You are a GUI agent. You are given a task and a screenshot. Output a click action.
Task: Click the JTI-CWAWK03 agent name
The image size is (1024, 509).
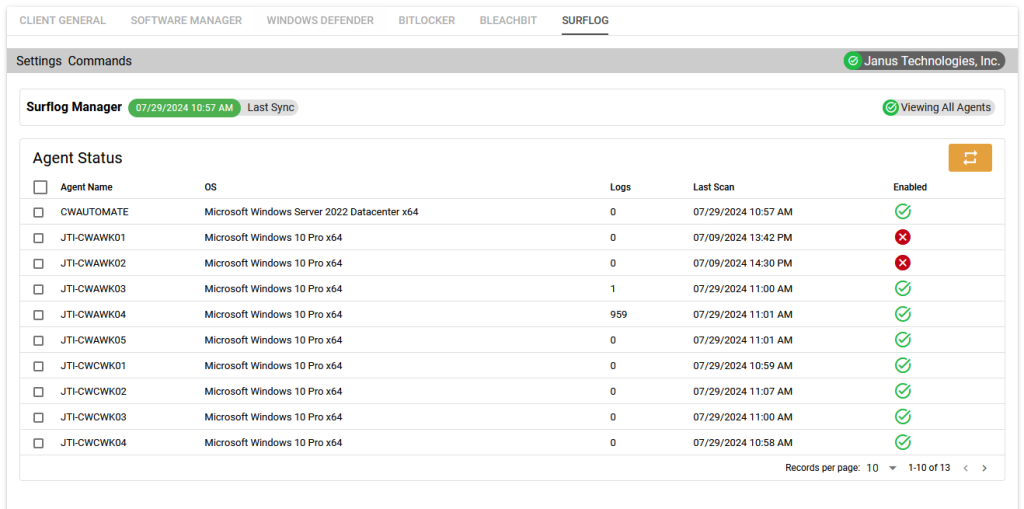tap(93, 289)
